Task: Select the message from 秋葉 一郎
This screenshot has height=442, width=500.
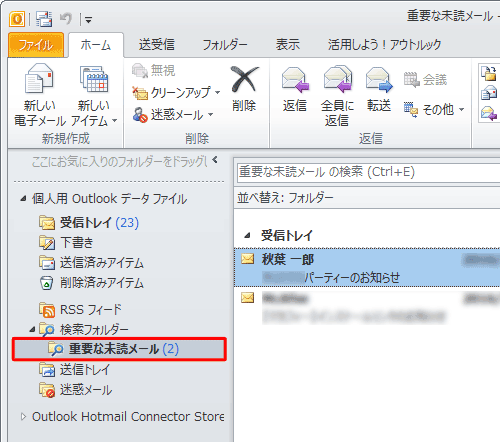Action: pyautogui.click(x=367, y=268)
